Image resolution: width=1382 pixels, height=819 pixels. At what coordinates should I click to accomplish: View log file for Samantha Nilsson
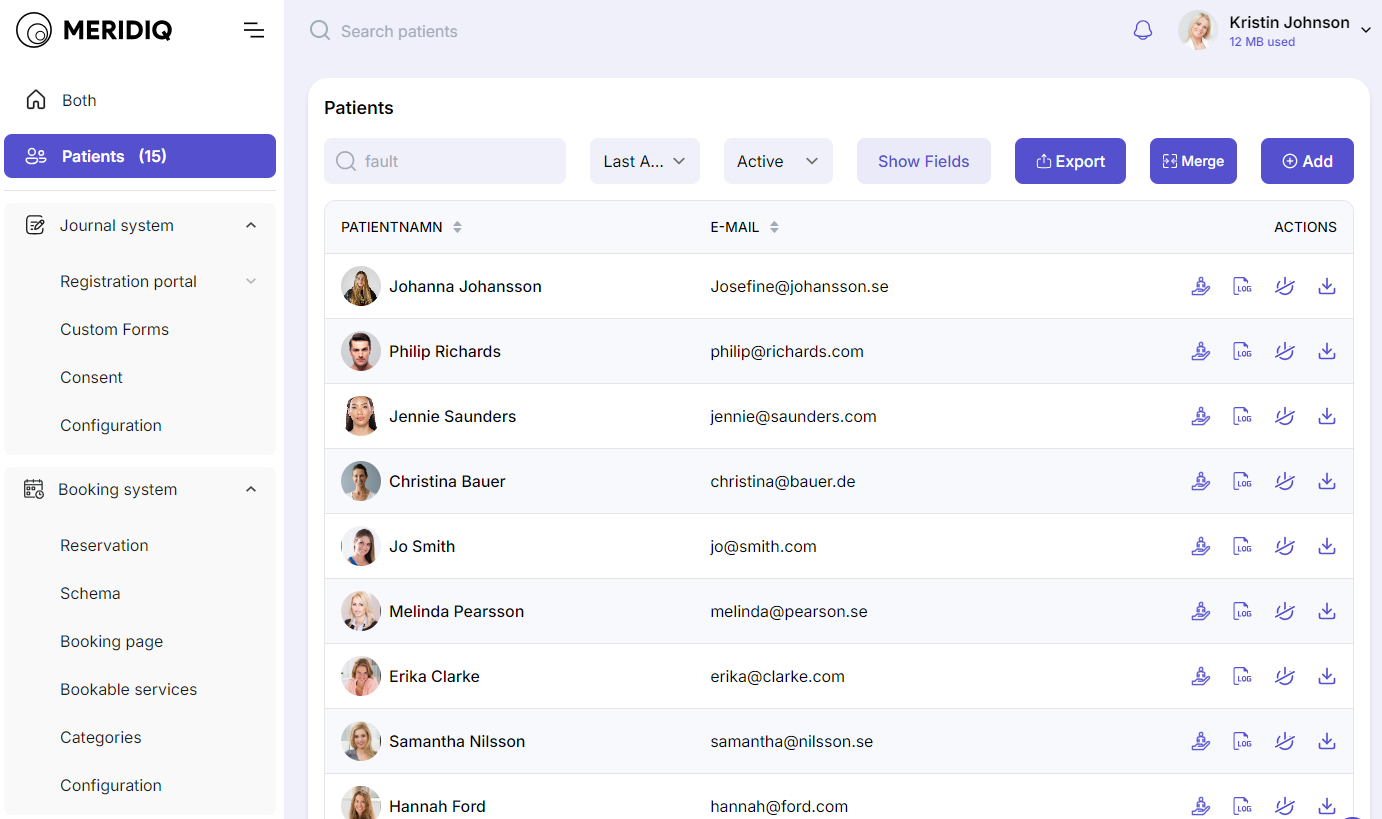coord(1243,741)
